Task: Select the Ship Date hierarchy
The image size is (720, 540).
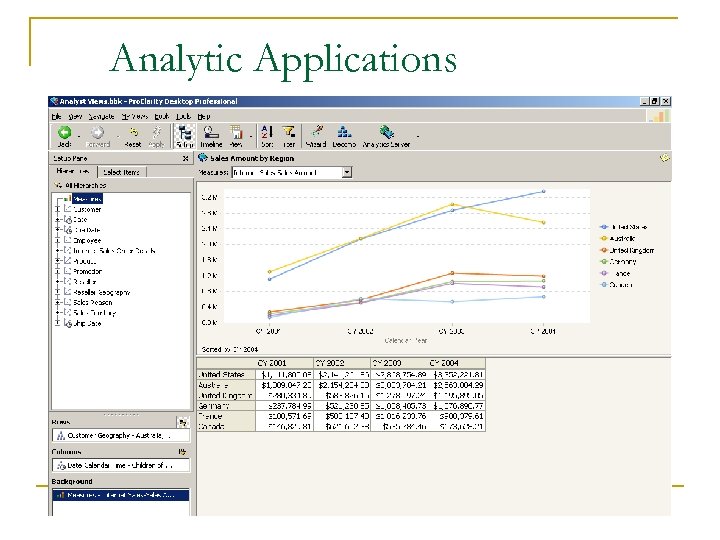Action: 87,323
